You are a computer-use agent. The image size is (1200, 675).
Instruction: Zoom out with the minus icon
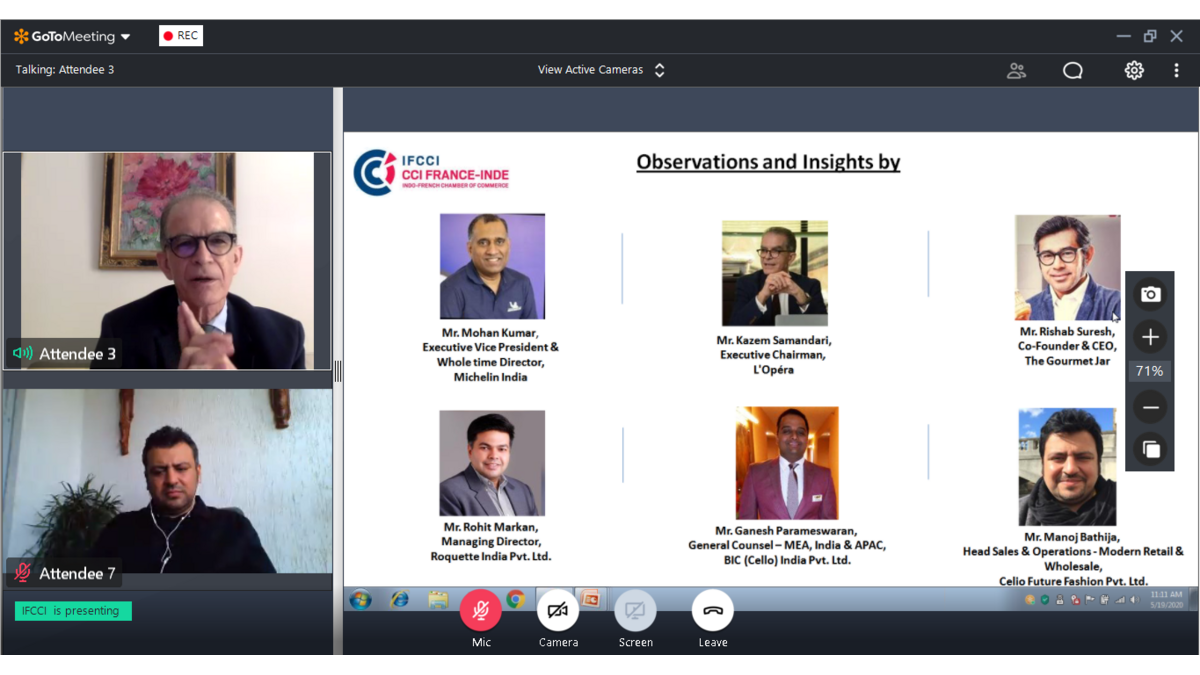click(1150, 407)
